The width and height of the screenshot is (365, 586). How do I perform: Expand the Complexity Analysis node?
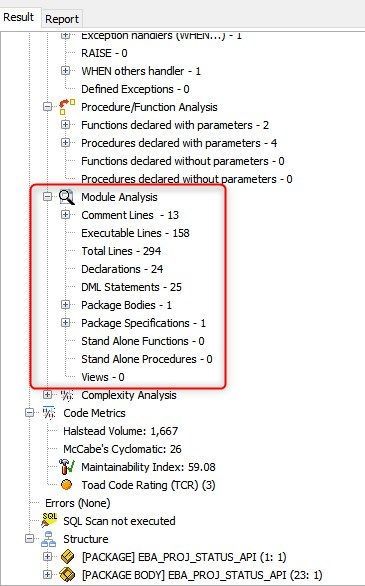tap(47, 394)
